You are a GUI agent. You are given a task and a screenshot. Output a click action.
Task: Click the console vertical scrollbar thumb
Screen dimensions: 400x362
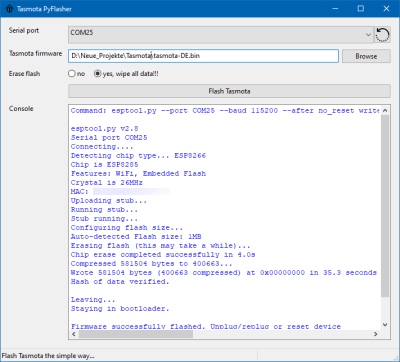385,206
